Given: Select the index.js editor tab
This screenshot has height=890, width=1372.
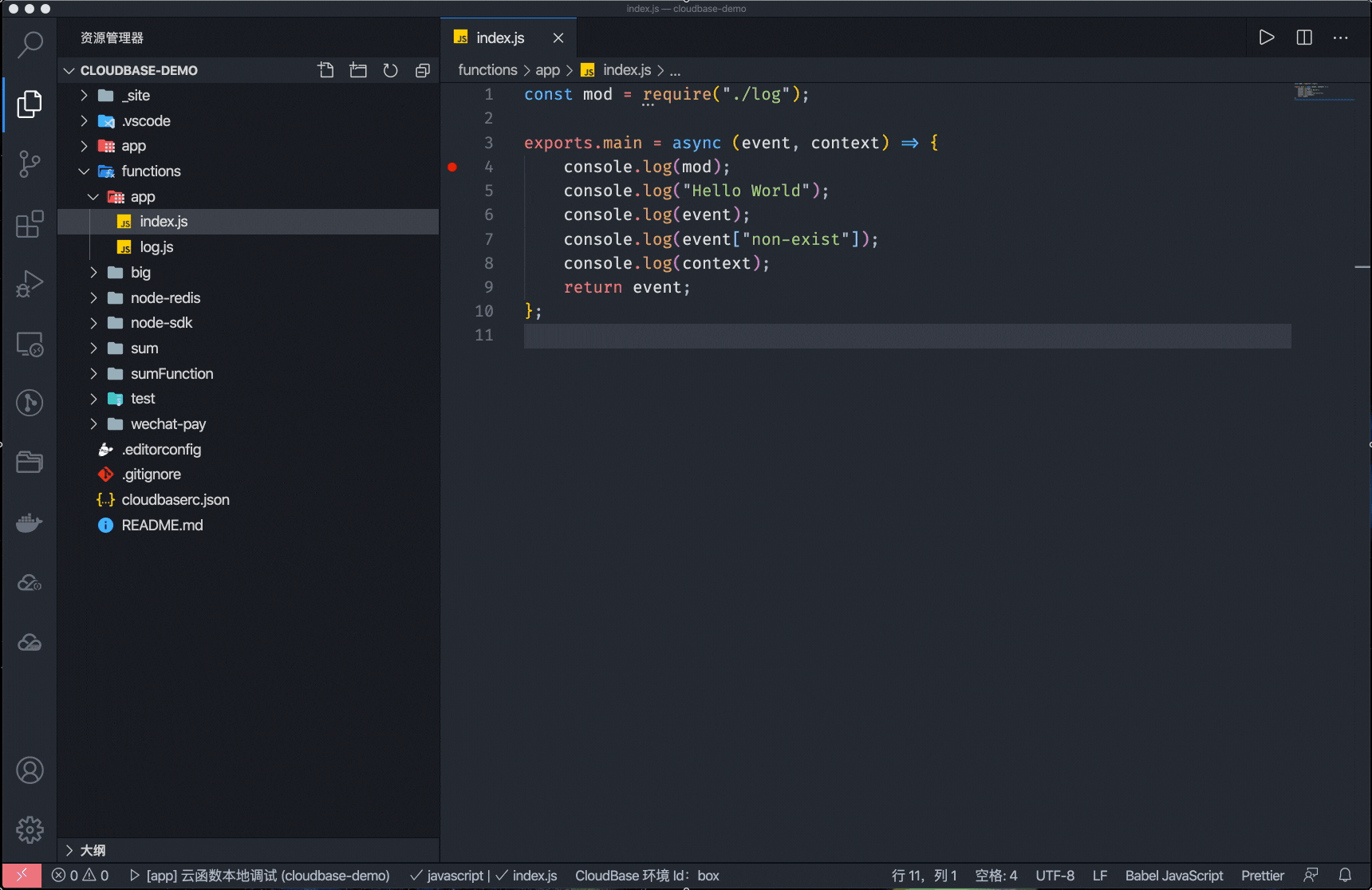Looking at the screenshot, I should coord(500,37).
